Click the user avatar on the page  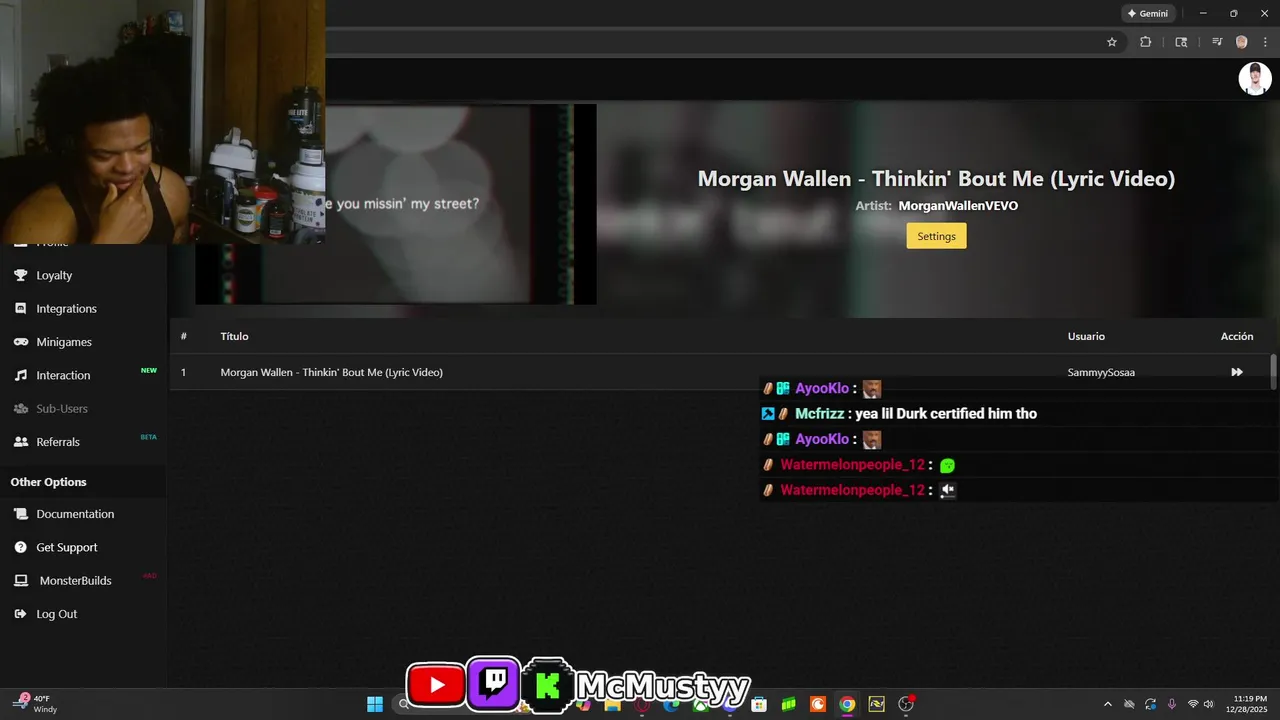coord(1255,79)
